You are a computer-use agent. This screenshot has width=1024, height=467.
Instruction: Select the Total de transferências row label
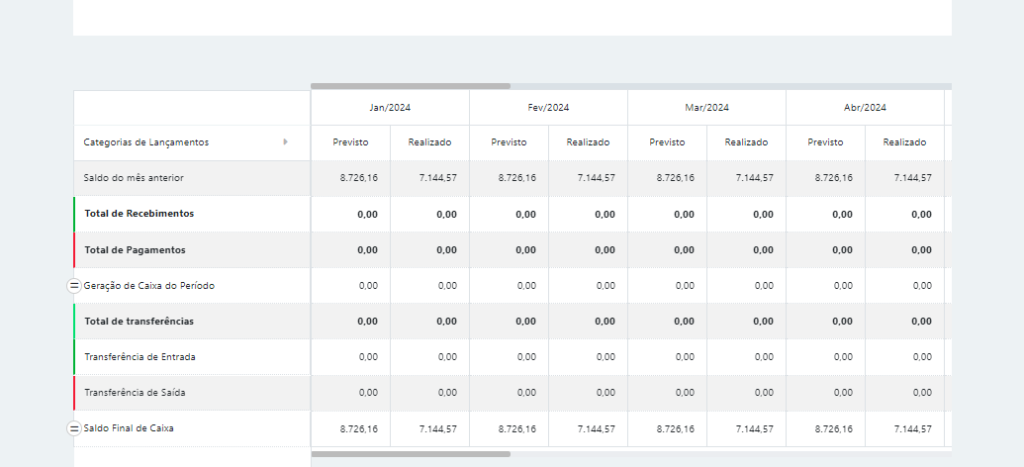[x=139, y=321]
